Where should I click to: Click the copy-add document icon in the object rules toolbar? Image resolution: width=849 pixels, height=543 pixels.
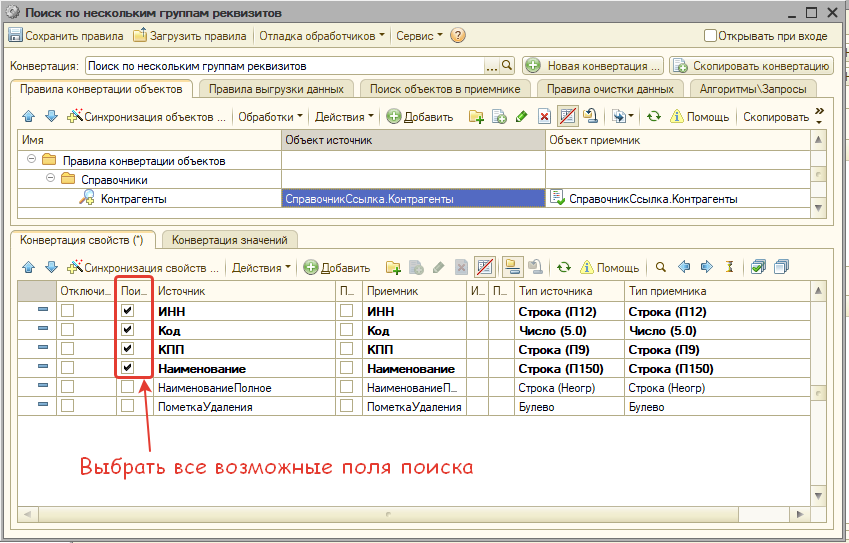(x=499, y=116)
